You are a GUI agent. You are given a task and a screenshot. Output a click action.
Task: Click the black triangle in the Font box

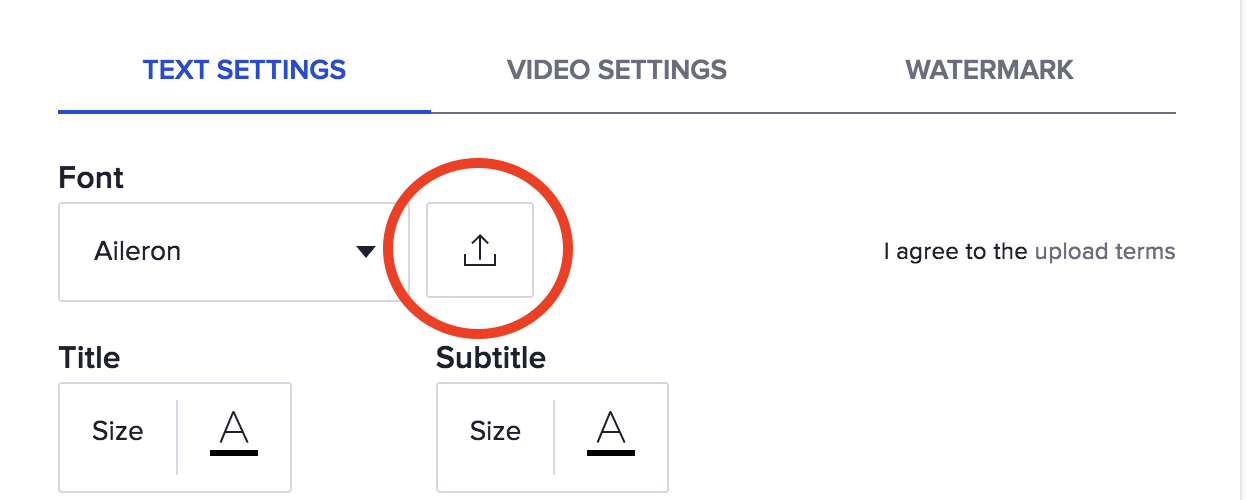[366, 251]
